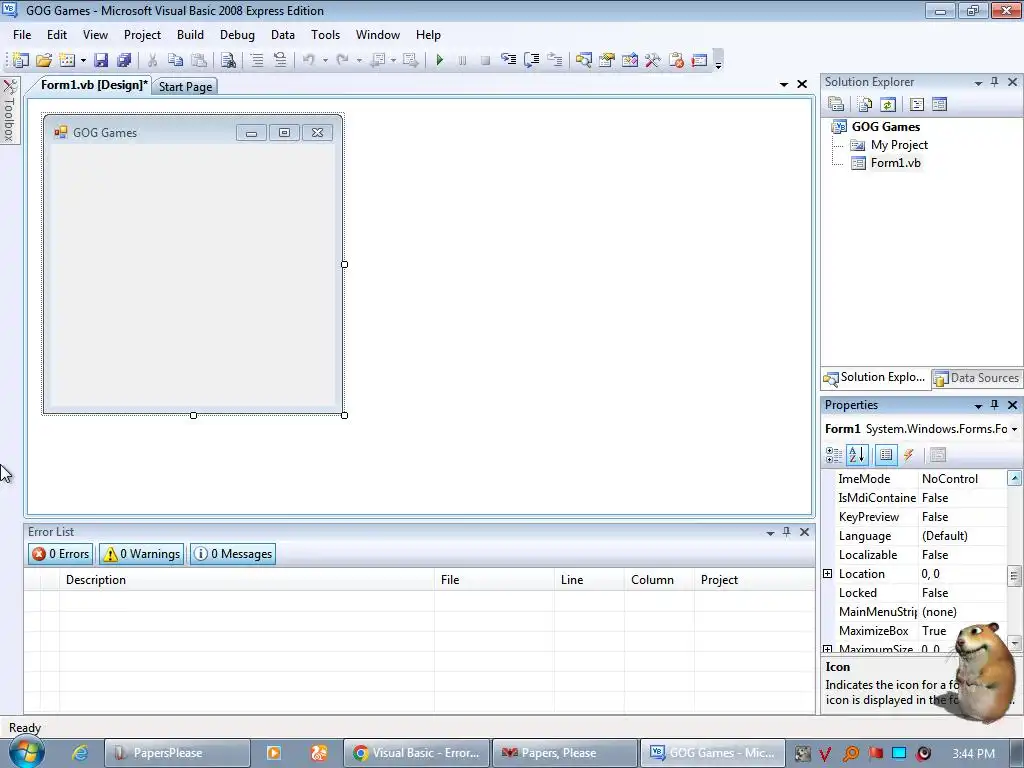Click the MaximizeBox property row
The image size is (1024, 768).
[x=914, y=631]
